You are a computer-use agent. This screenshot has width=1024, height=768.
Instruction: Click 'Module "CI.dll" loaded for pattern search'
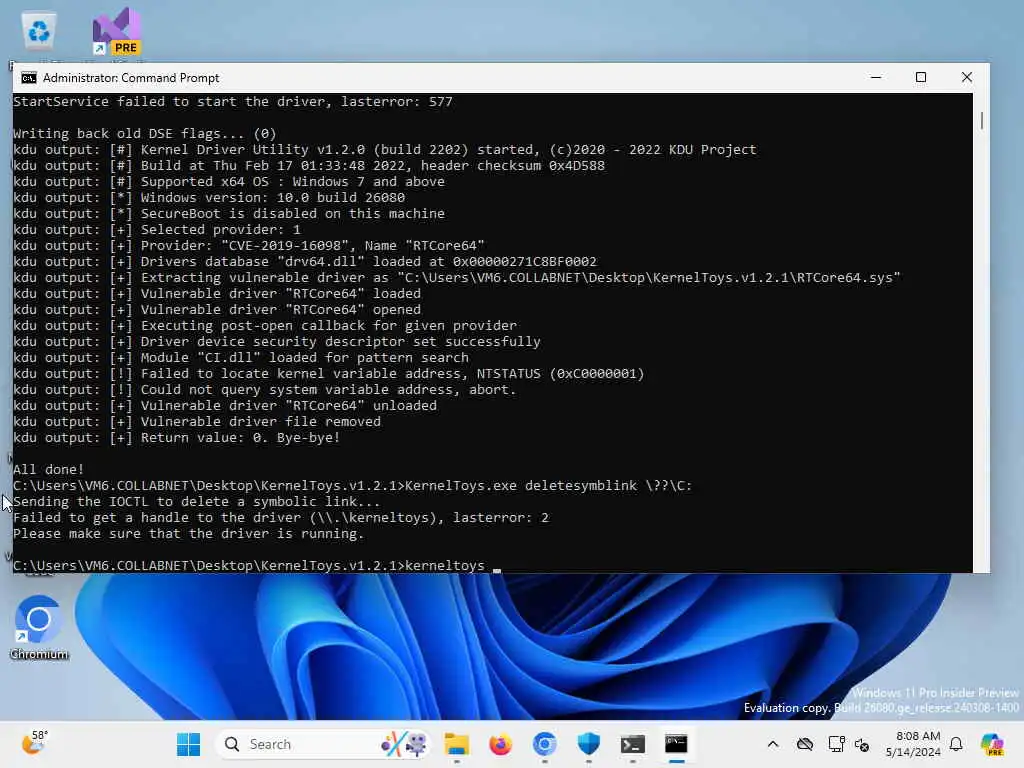(241, 357)
